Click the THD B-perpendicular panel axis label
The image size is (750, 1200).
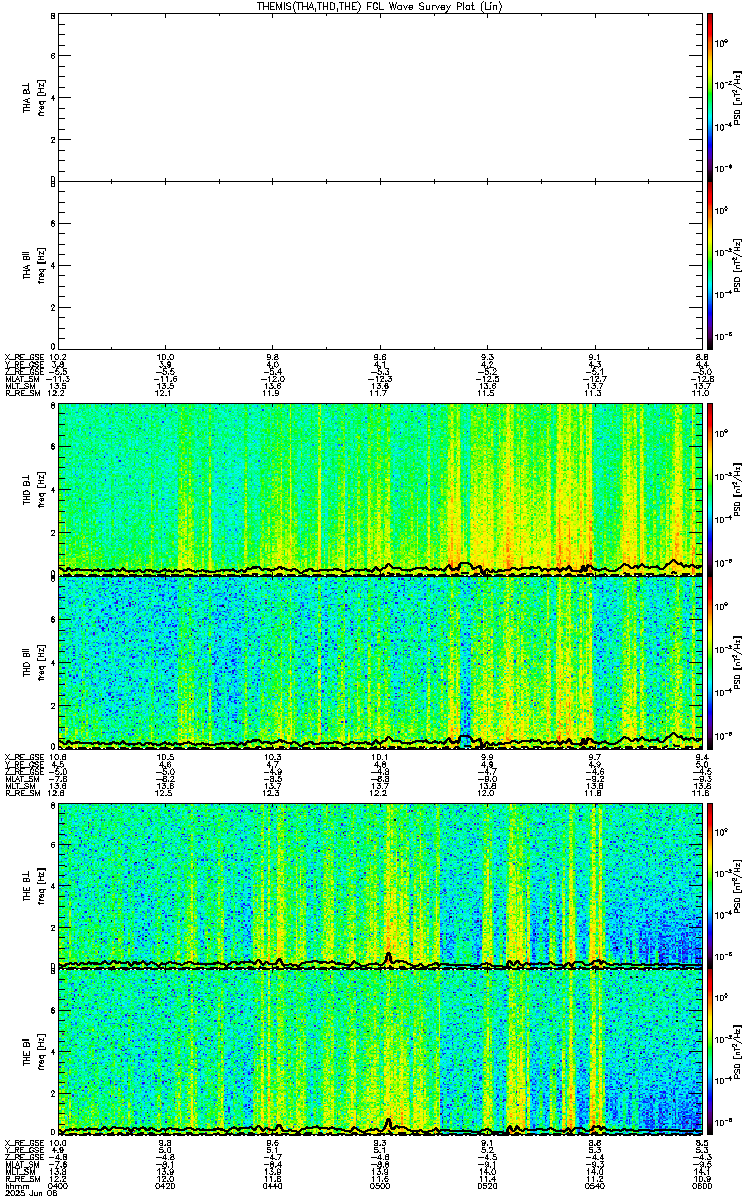tap(27, 490)
